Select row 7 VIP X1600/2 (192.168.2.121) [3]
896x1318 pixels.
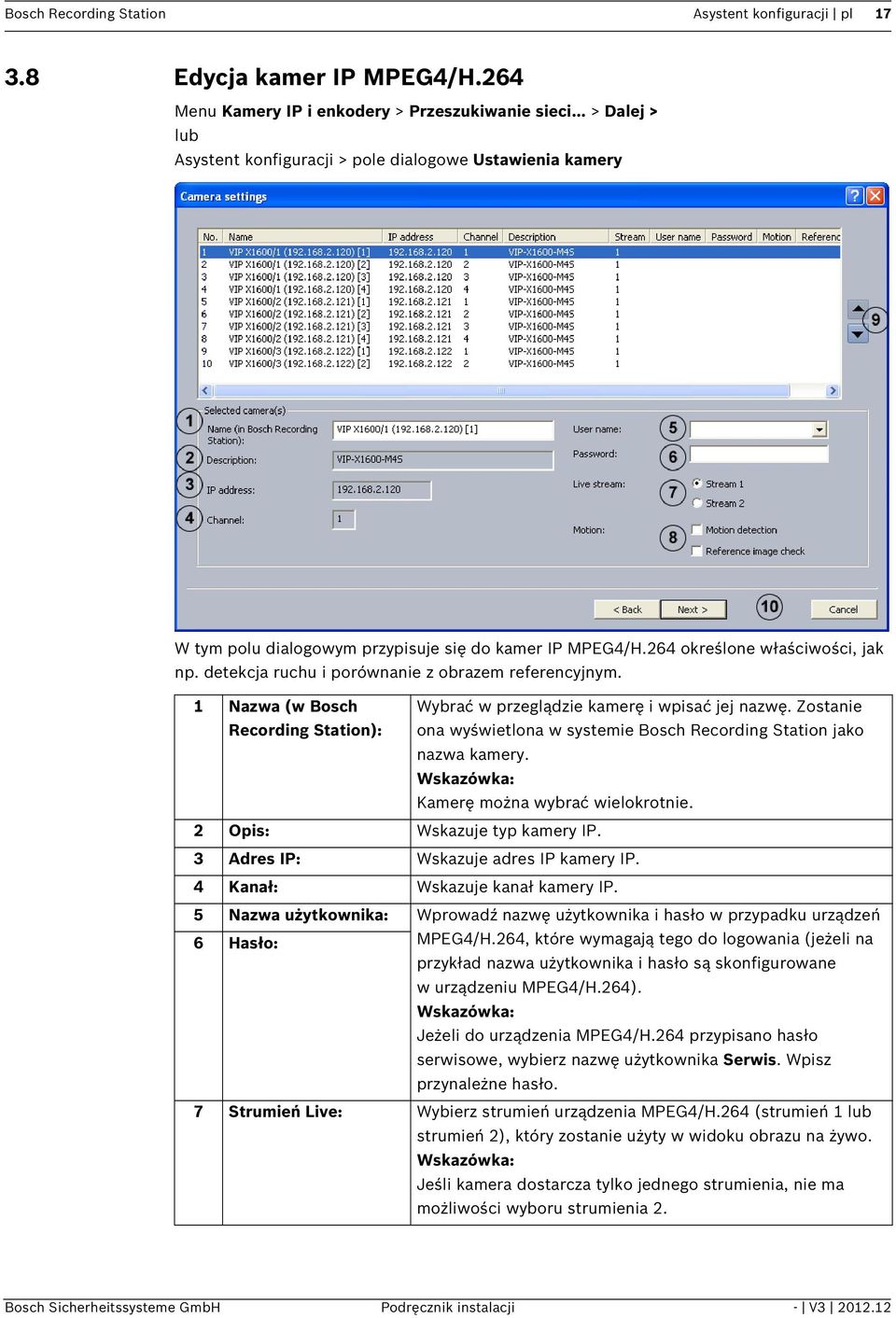click(x=520, y=327)
